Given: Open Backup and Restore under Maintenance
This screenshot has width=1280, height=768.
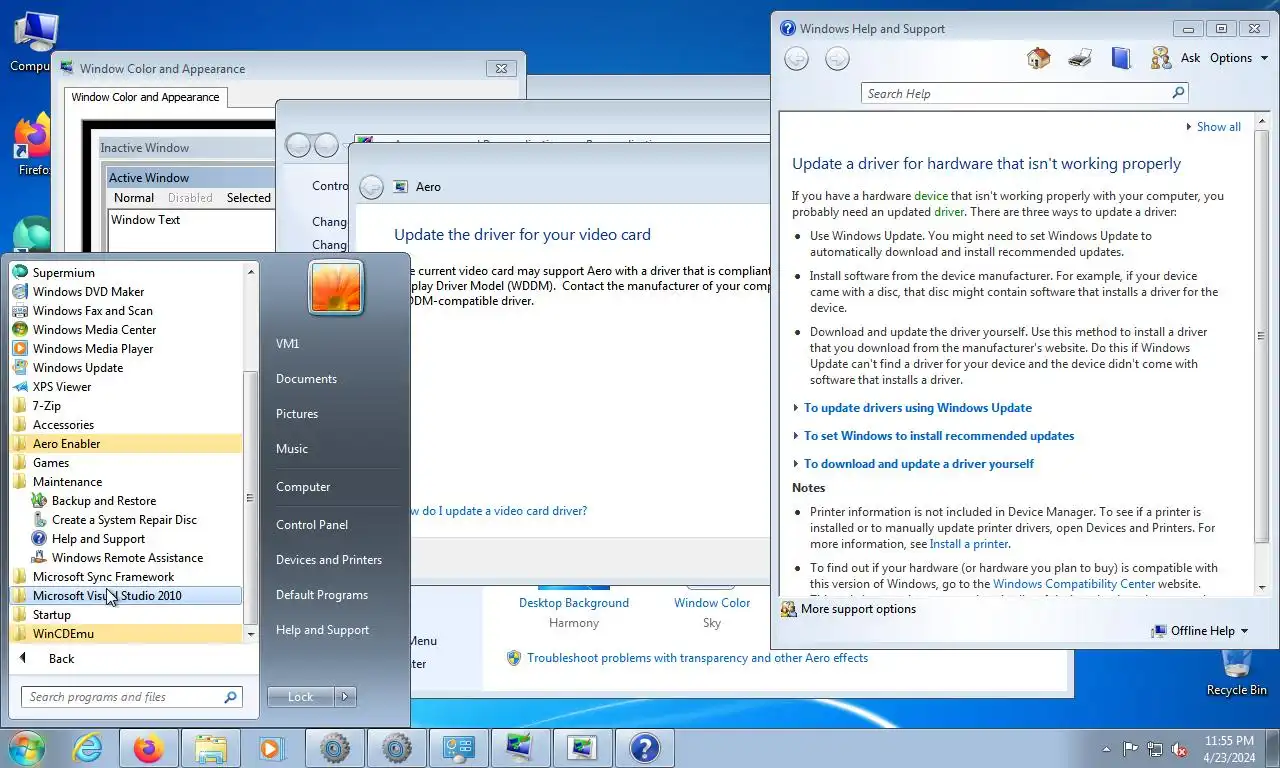Looking at the screenshot, I should (x=103, y=500).
